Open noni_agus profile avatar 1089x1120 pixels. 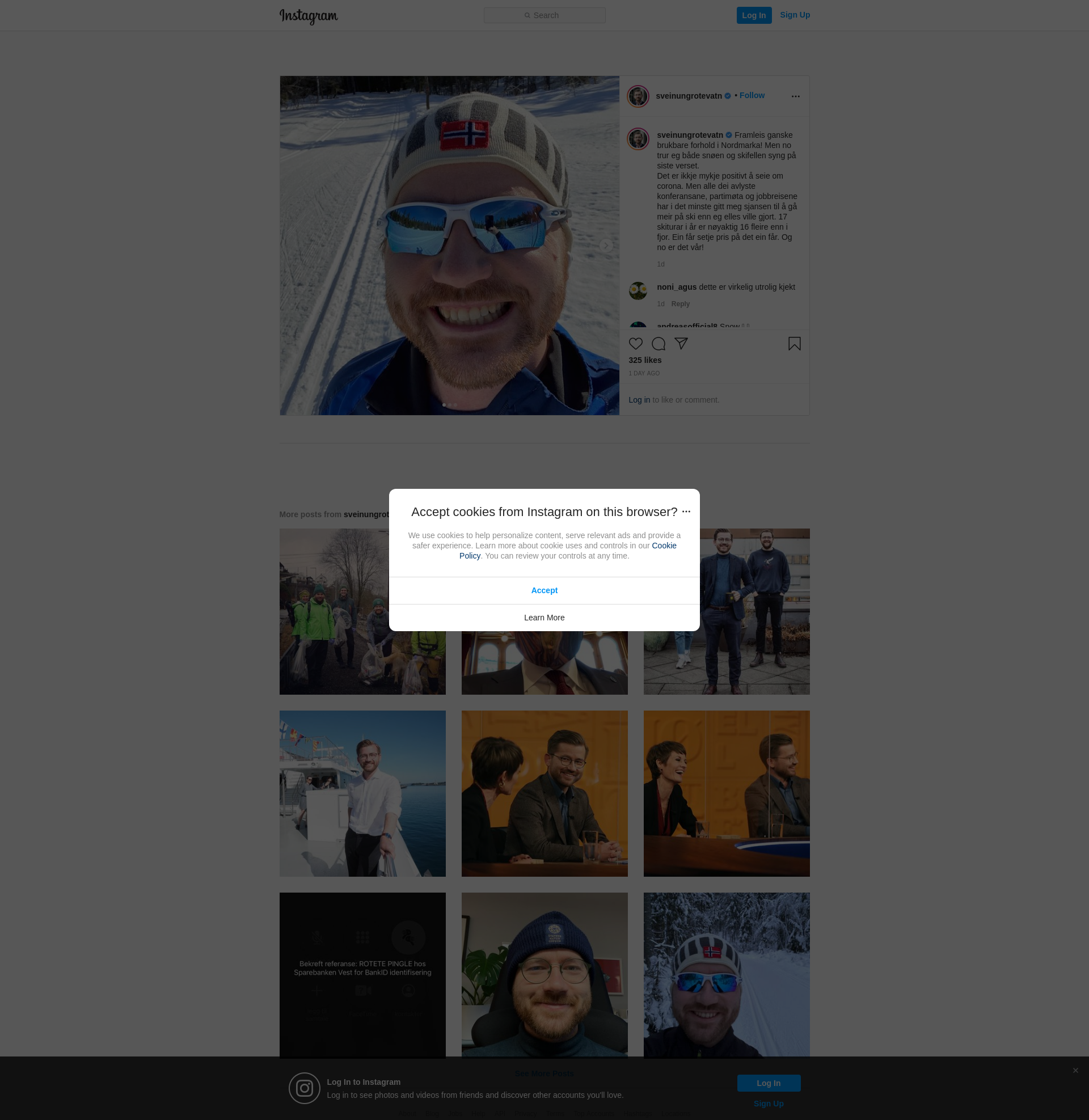coord(637,290)
